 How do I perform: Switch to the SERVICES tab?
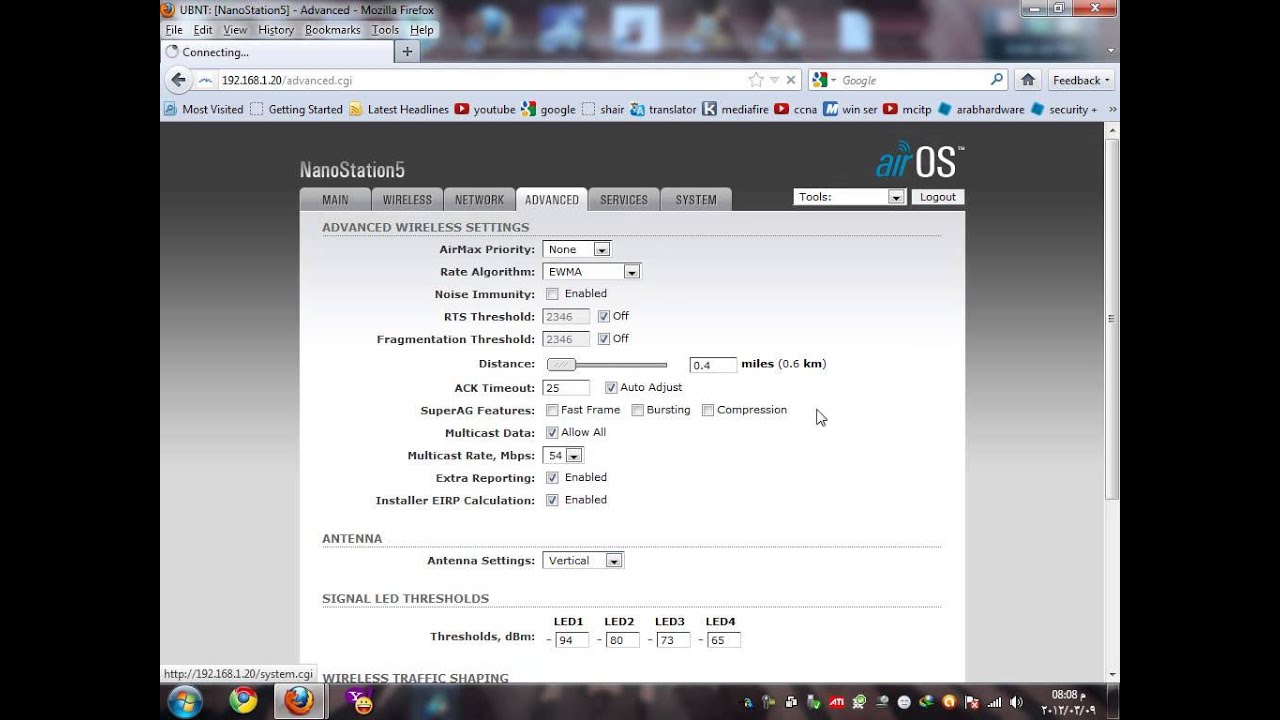(624, 200)
